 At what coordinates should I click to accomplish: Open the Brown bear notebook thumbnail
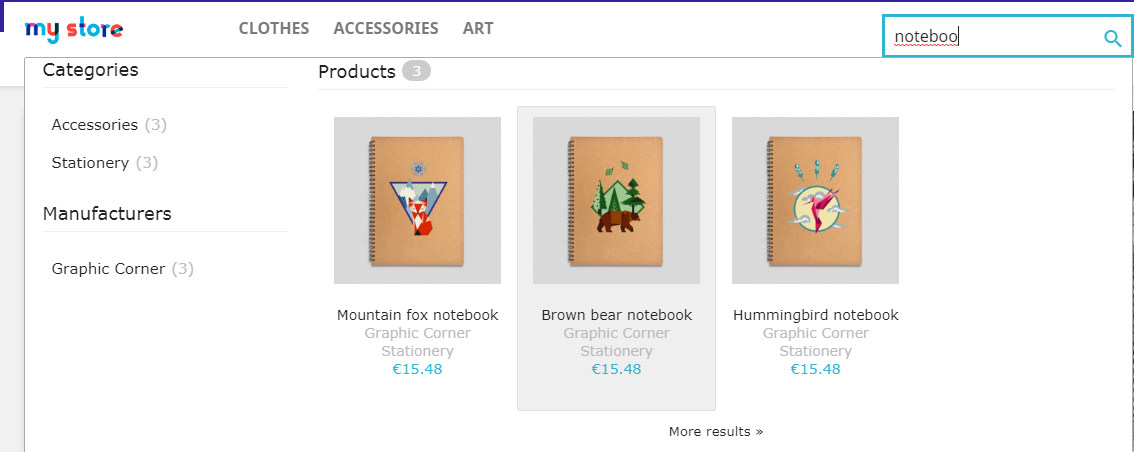click(x=616, y=200)
